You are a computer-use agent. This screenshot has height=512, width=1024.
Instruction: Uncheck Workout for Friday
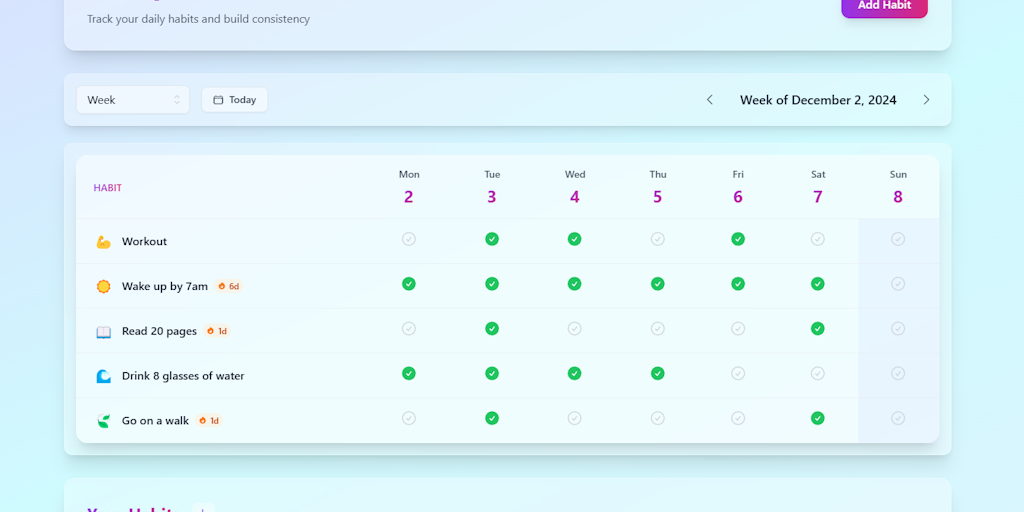tap(738, 239)
